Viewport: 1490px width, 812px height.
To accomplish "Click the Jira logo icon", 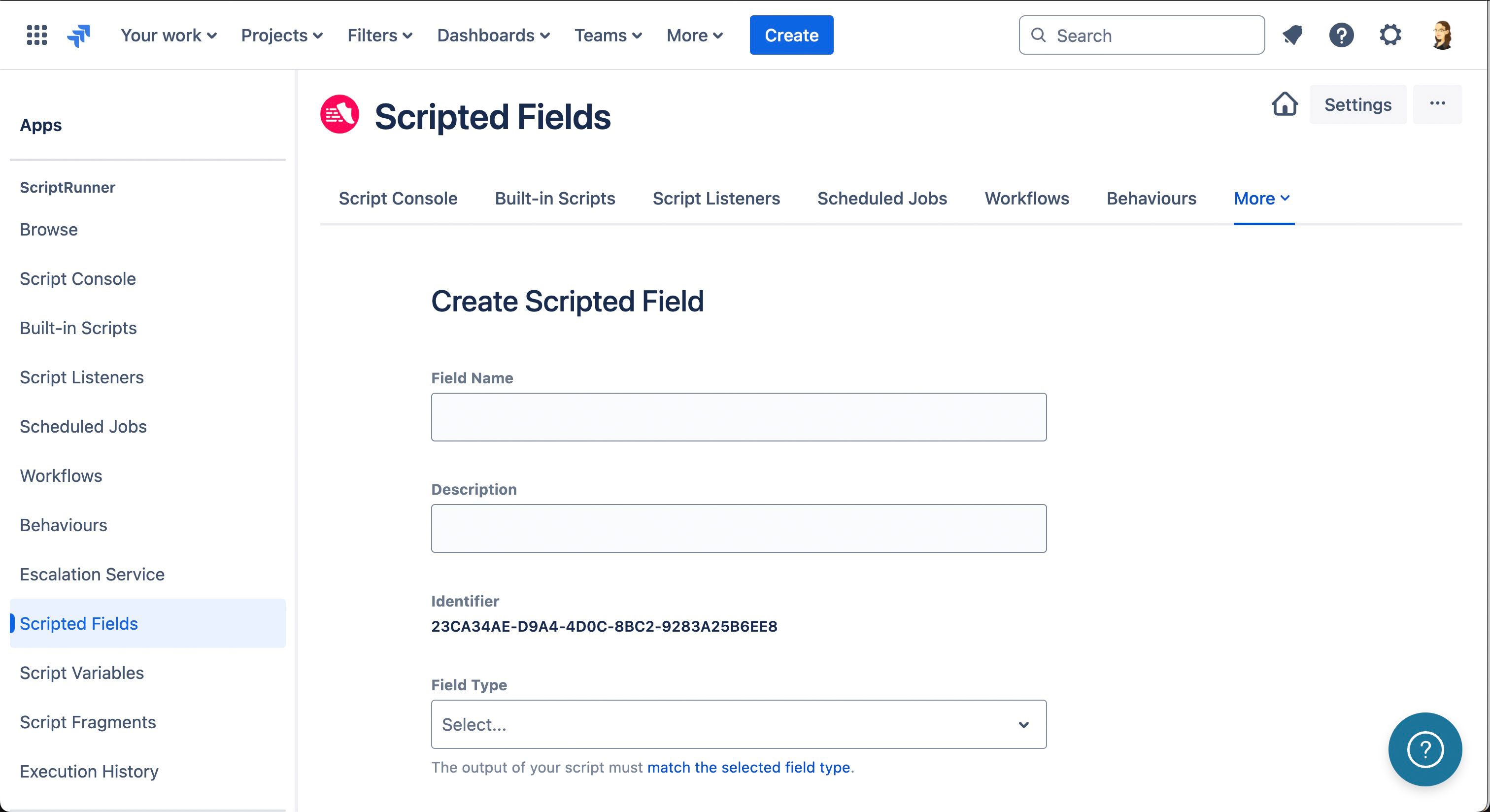I will click(79, 35).
